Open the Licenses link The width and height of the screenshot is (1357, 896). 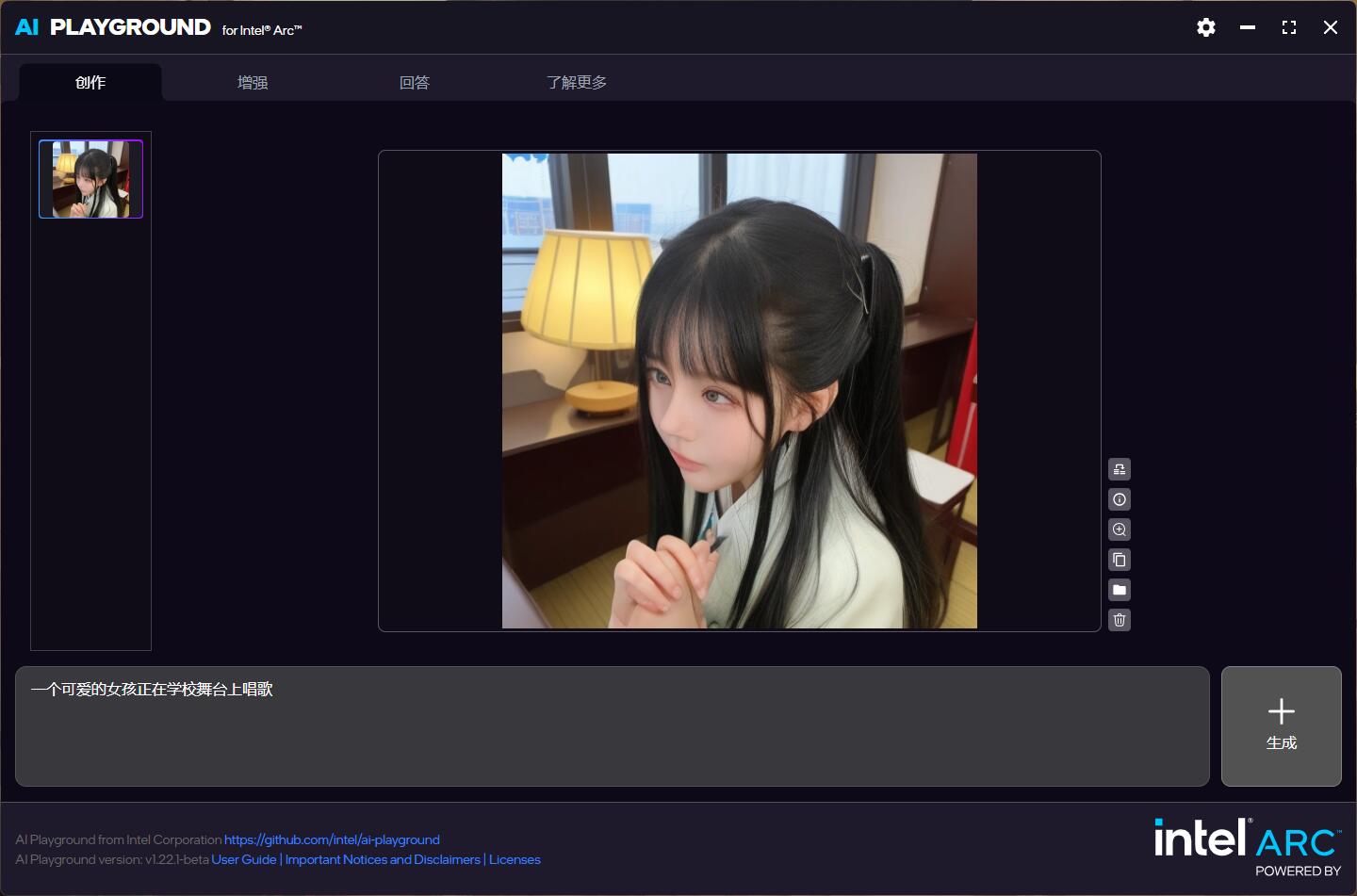click(515, 859)
